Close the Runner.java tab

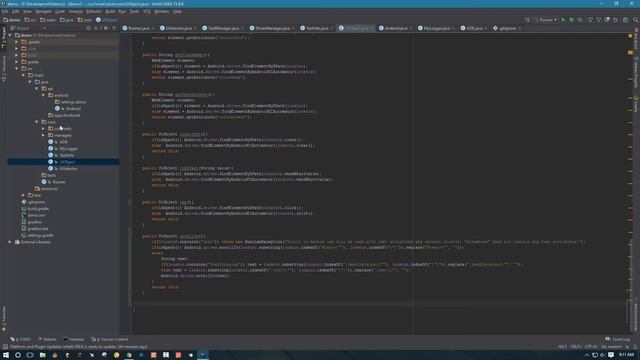(153, 29)
